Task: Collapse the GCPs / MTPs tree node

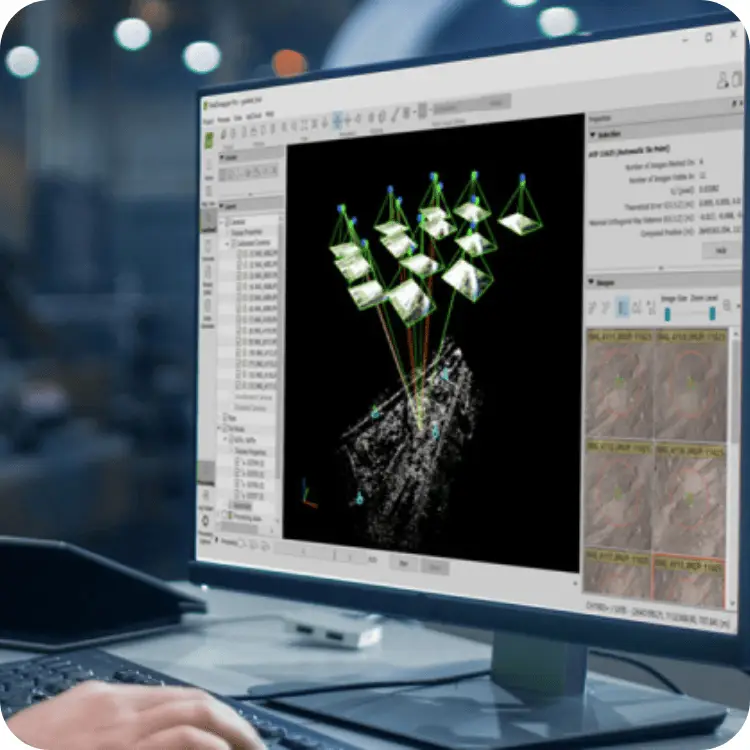Action: (x=226, y=439)
